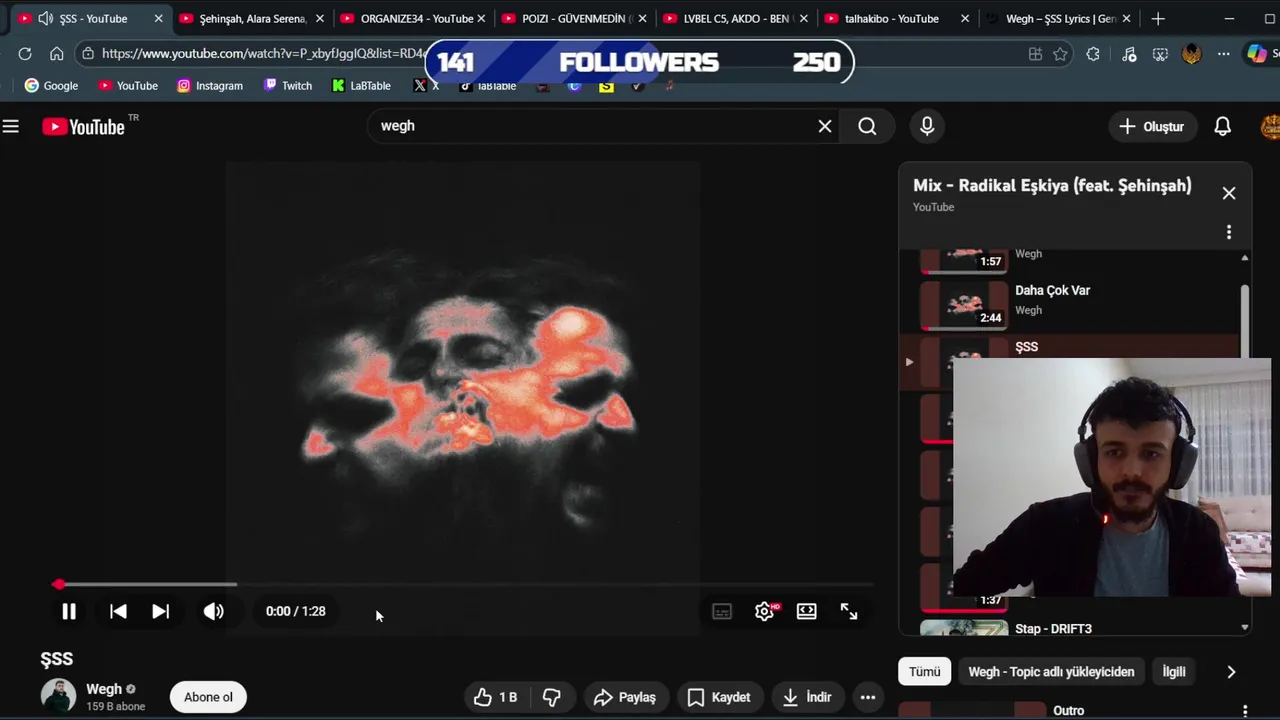The image size is (1280, 720).
Task: Open browser extensions puzzle icon
Action: pyautogui.click(x=1093, y=54)
